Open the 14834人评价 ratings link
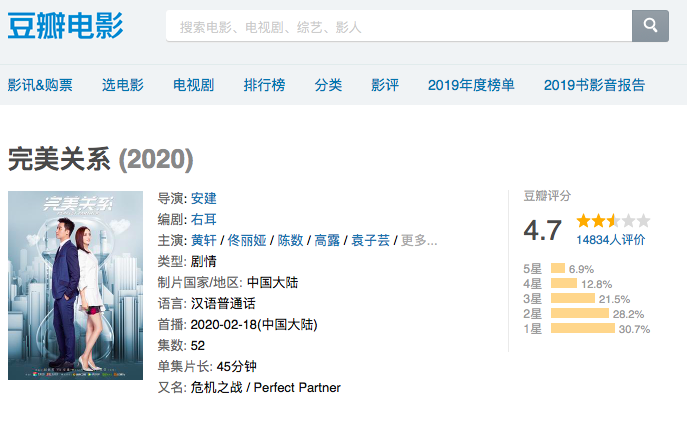This screenshot has height=426, width=687. tap(610, 240)
